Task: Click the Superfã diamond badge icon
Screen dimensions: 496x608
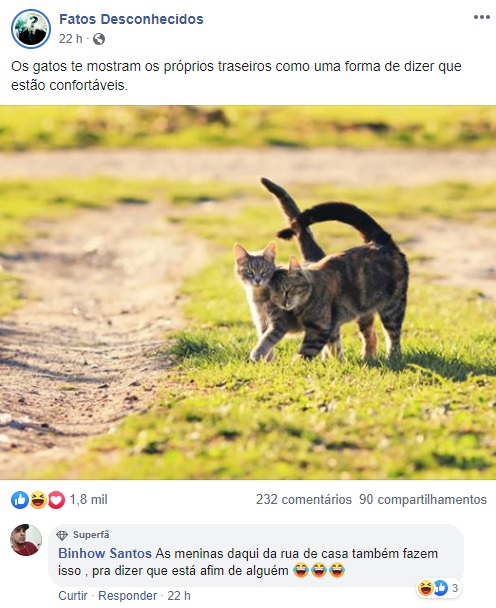Action: click(x=62, y=535)
